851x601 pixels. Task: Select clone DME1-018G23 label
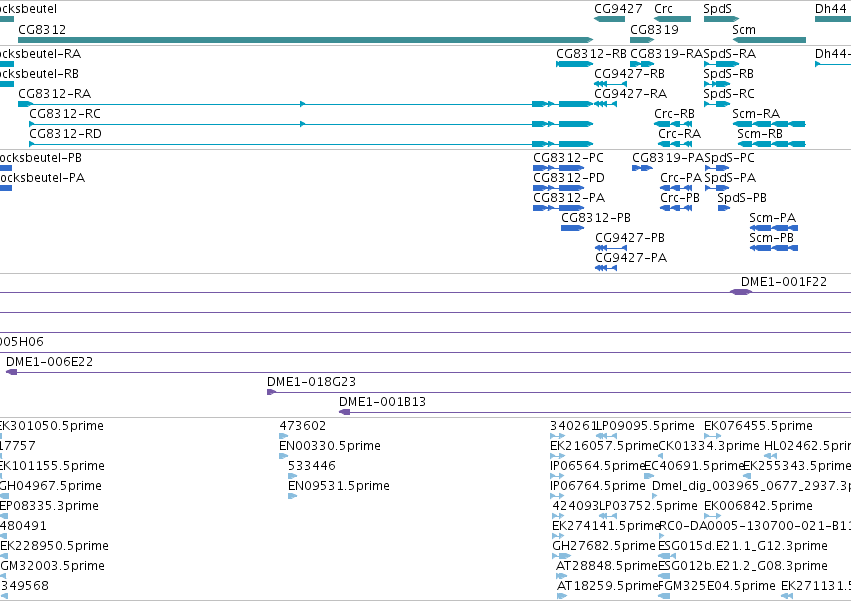coord(312,382)
